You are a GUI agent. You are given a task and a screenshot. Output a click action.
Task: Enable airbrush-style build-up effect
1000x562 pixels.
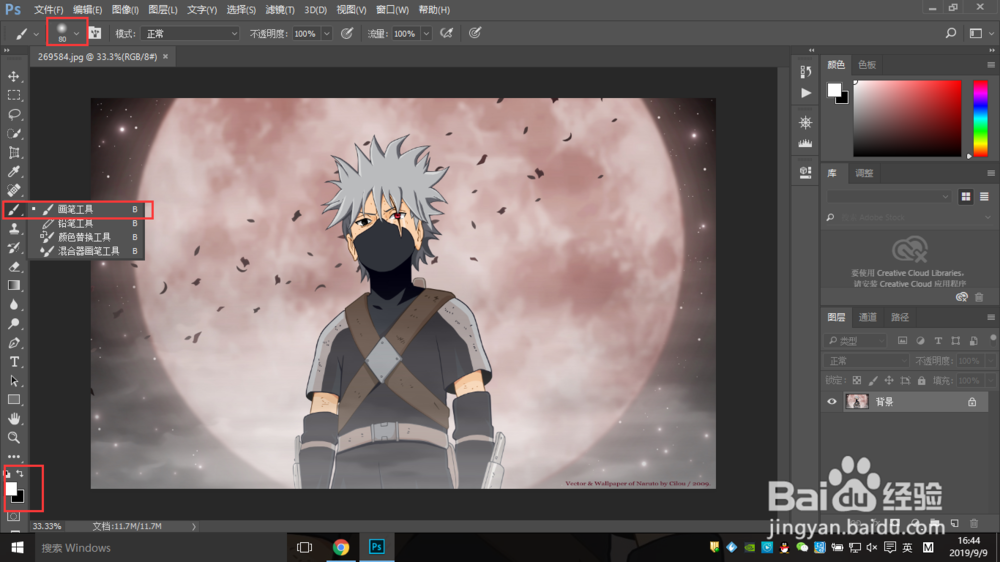coord(446,33)
